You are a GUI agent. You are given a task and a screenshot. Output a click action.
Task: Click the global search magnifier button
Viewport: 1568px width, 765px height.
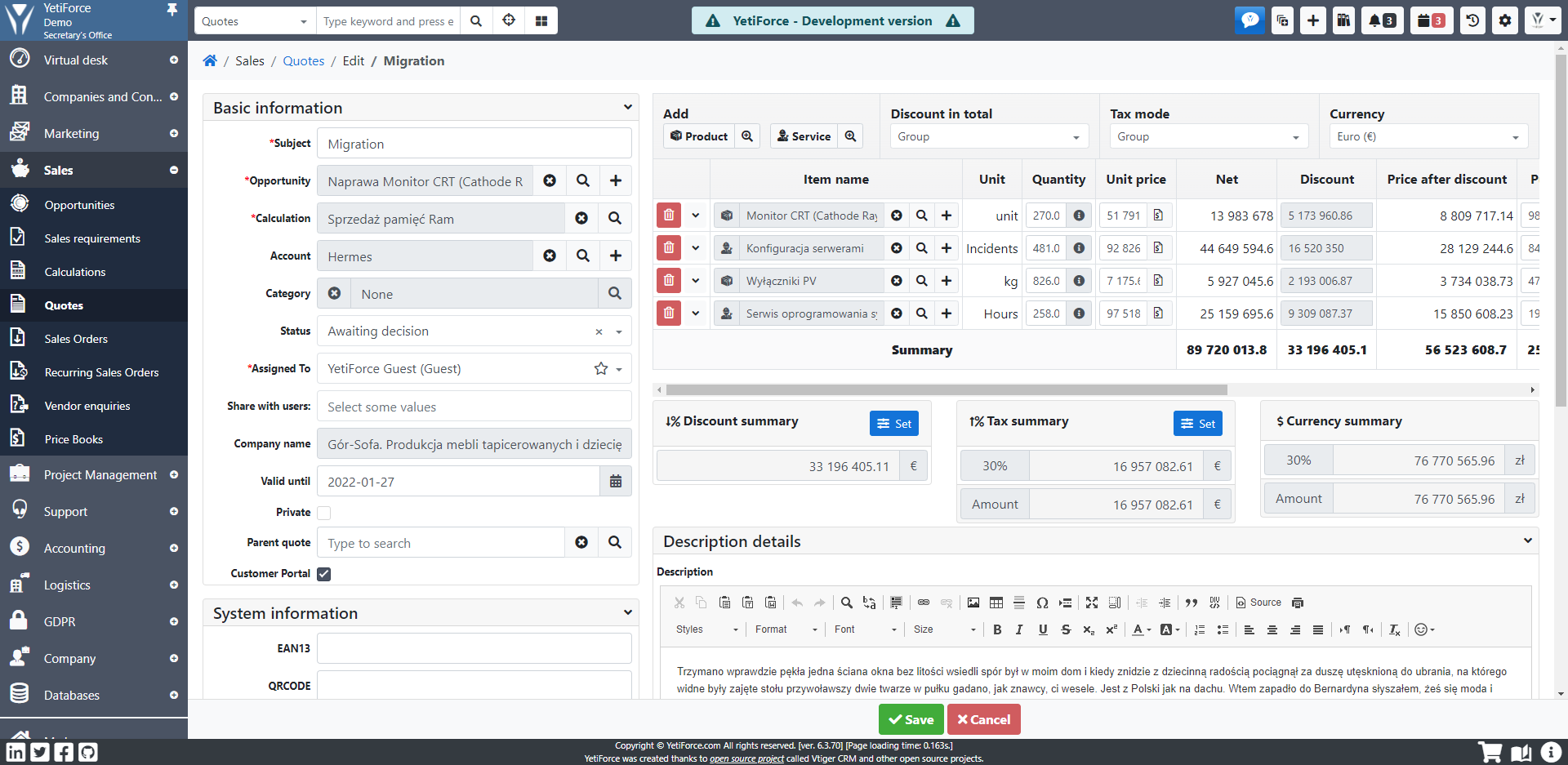pyautogui.click(x=476, y=20)
